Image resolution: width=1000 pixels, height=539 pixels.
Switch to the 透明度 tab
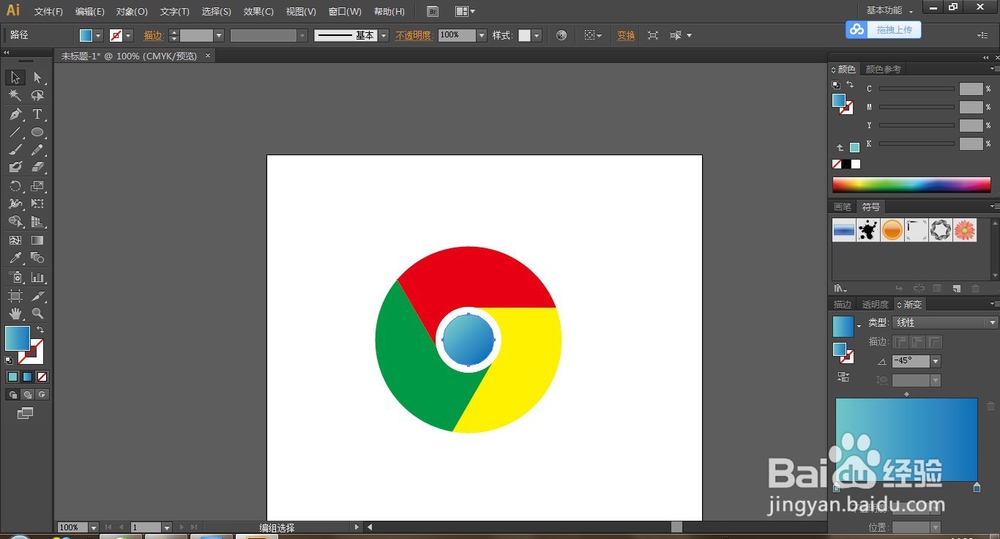click(x=875, y=304)
